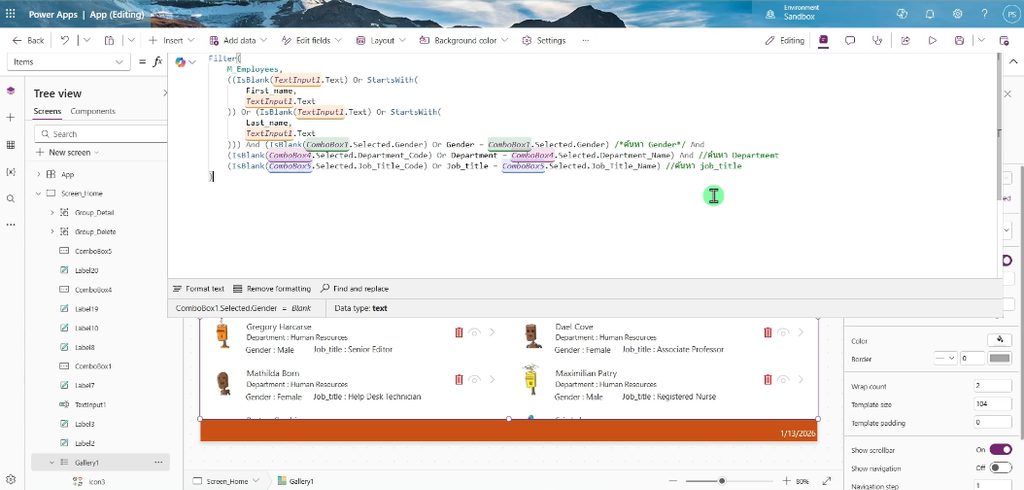
Task: Open the notifications bell
Action: pos(930,13)
